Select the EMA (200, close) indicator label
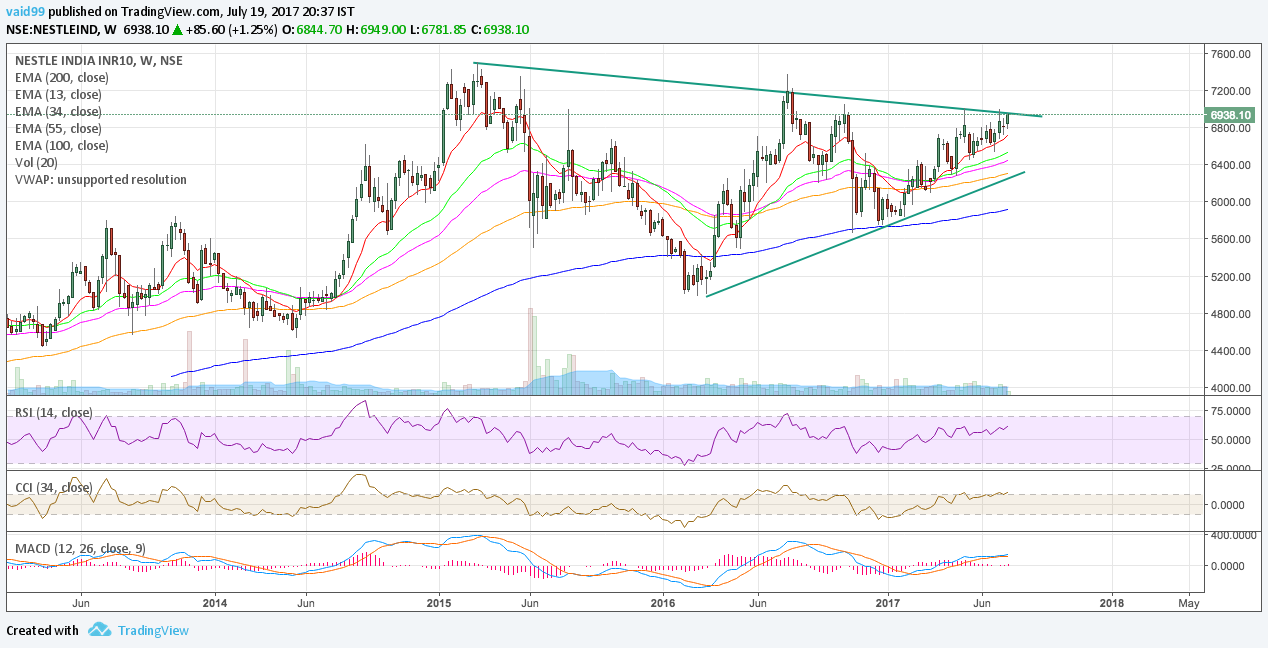Image resolution: width=1268 pixels, height=648 pixels. [61, 77]
